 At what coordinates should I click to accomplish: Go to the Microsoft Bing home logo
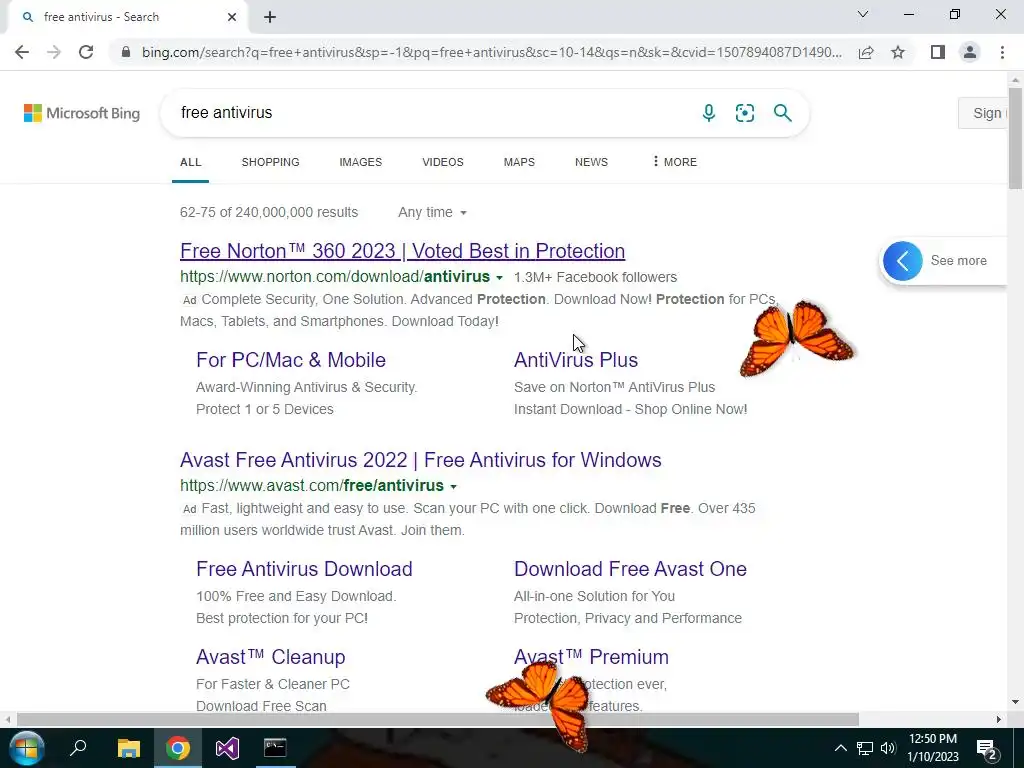click(x=82, y=113)
